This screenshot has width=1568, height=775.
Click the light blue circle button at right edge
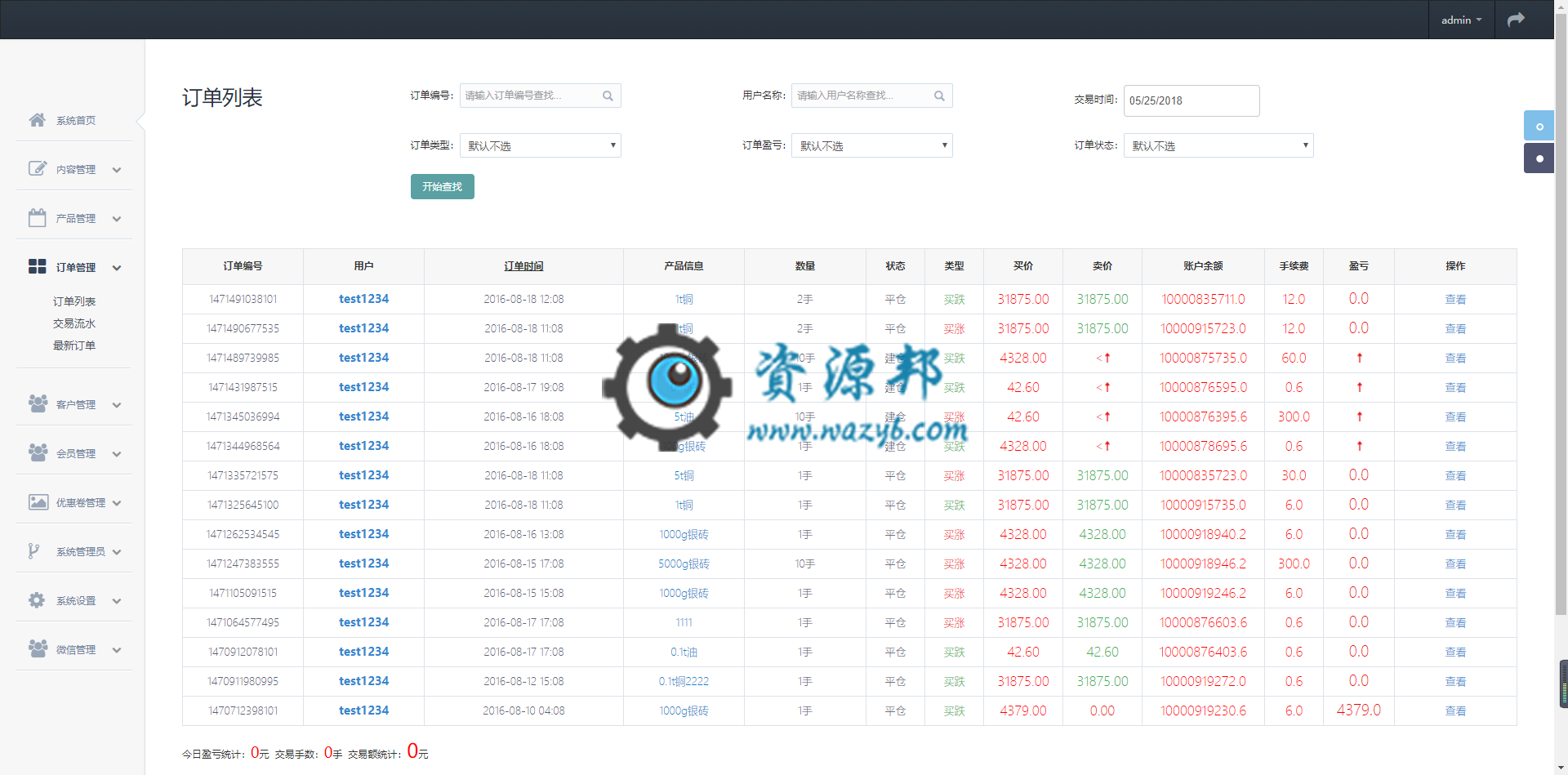[x=1539, y=126]
